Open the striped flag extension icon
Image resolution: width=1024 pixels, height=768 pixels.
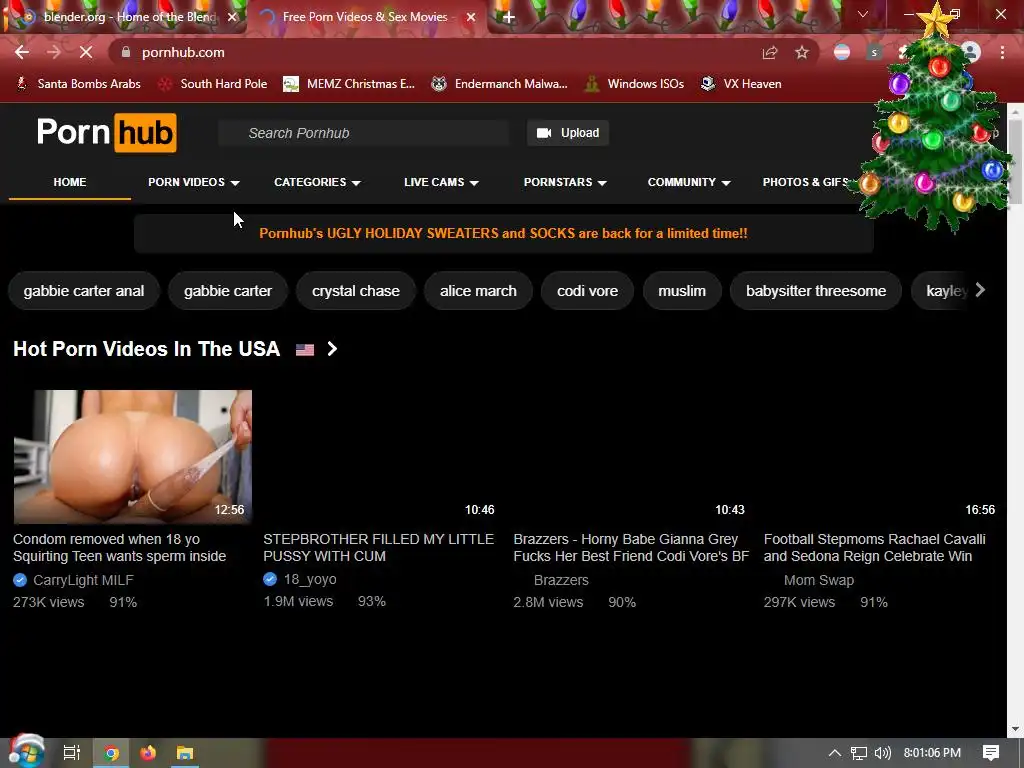pos(842,53)
